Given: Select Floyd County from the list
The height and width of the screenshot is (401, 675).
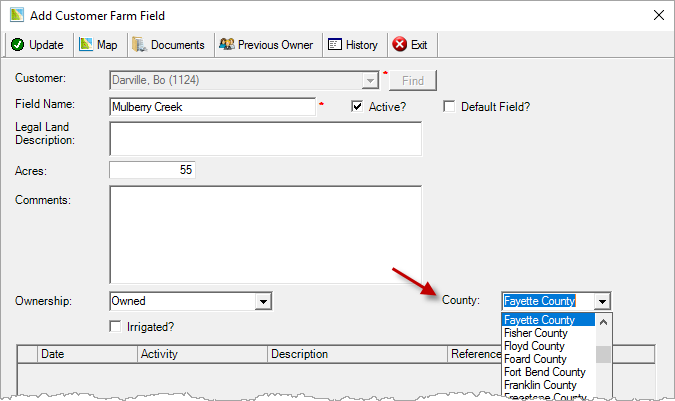Looking at the screenshot, I should 549,346.
